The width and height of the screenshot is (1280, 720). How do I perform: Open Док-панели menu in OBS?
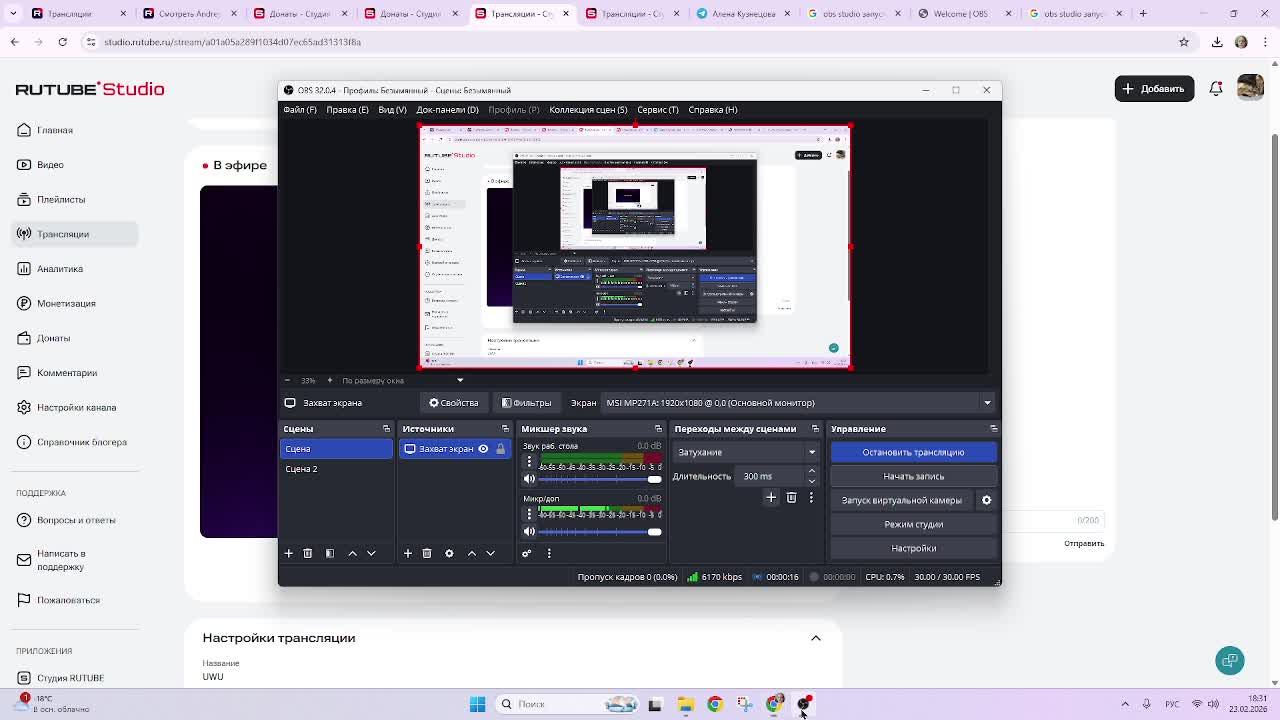[447, 110]
